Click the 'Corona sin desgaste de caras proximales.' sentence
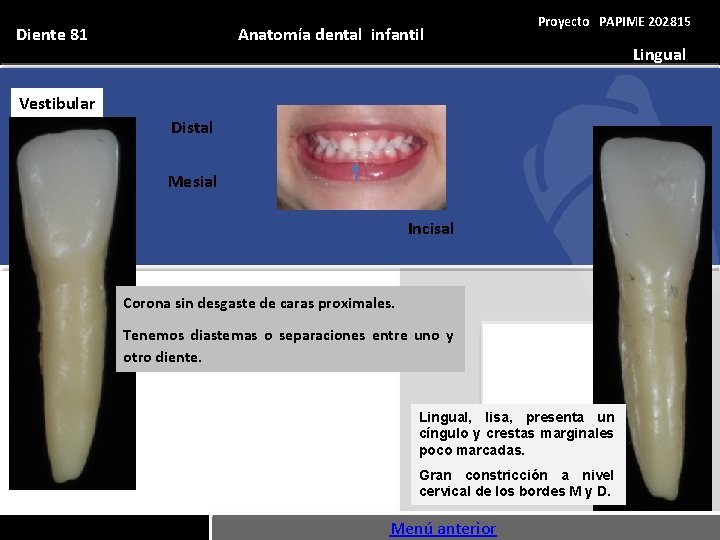720x540 pixels. pos(259,304)
